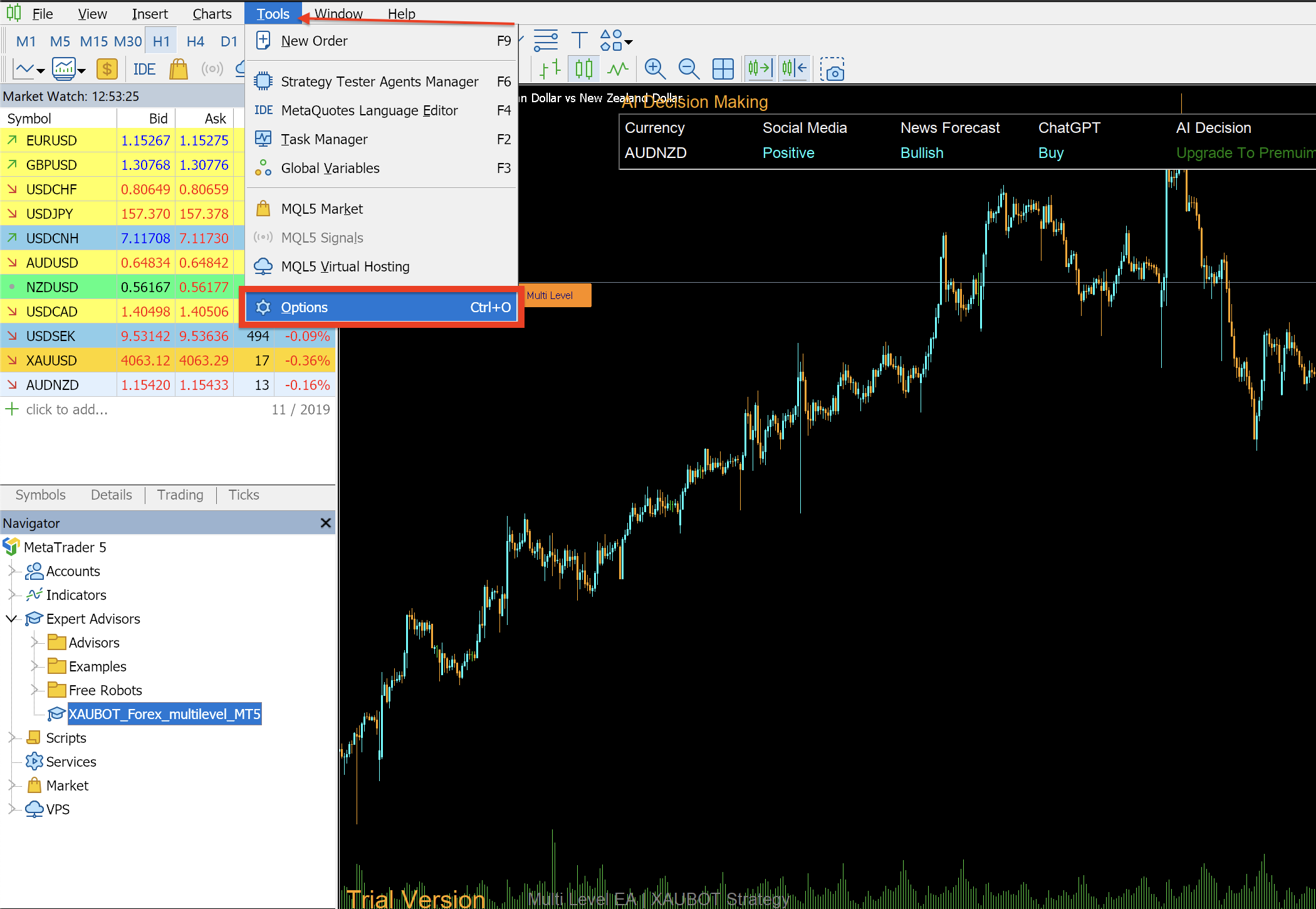1316x909 pixels.
Task: Toggle chart shift from right border
Action: [794, 68]
